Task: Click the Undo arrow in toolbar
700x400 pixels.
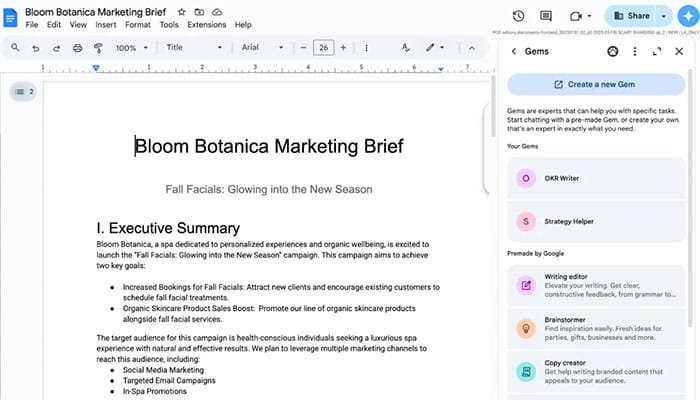Action: click(36, 47)
